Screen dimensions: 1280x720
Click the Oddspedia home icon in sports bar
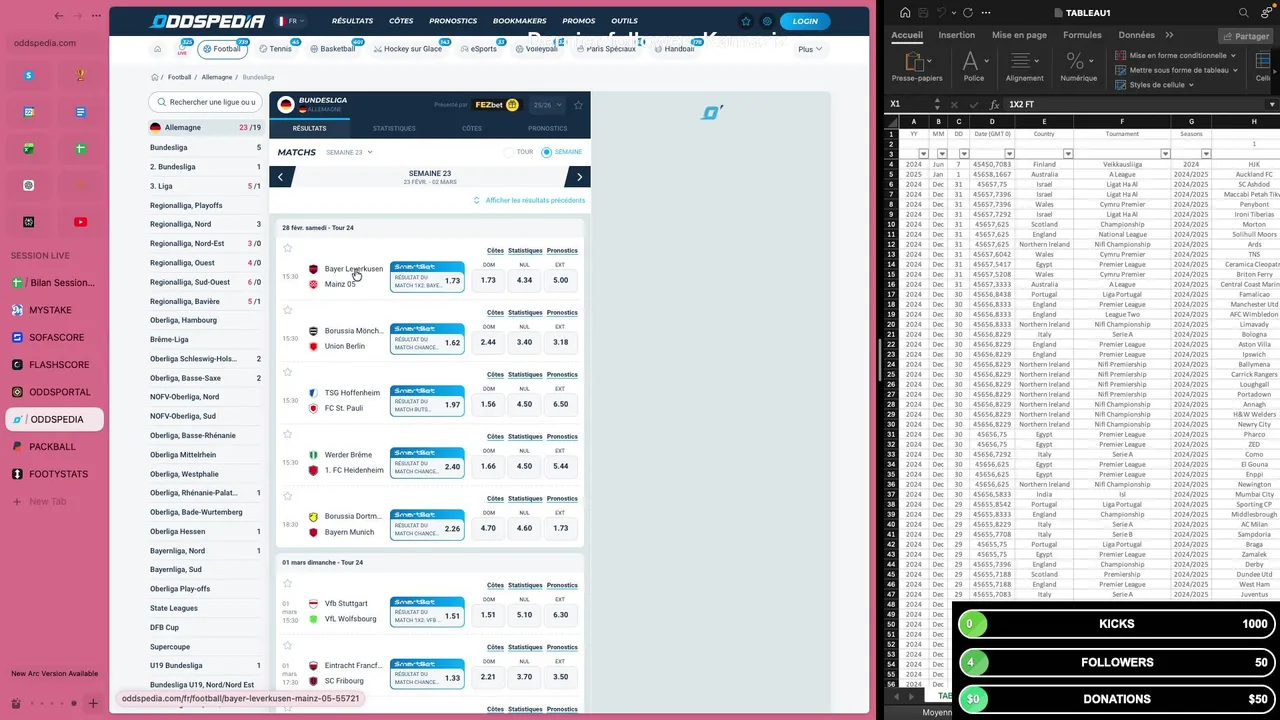(157, 49)
